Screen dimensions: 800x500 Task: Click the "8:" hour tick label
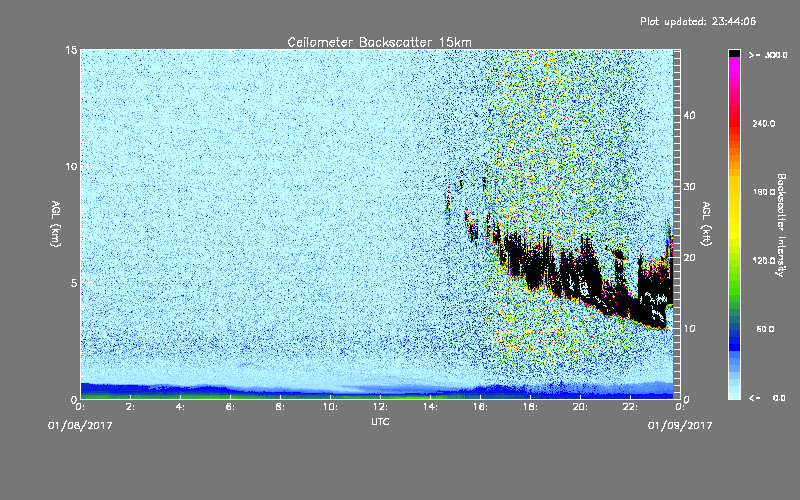pyautogui.click(x=281, y=407)
